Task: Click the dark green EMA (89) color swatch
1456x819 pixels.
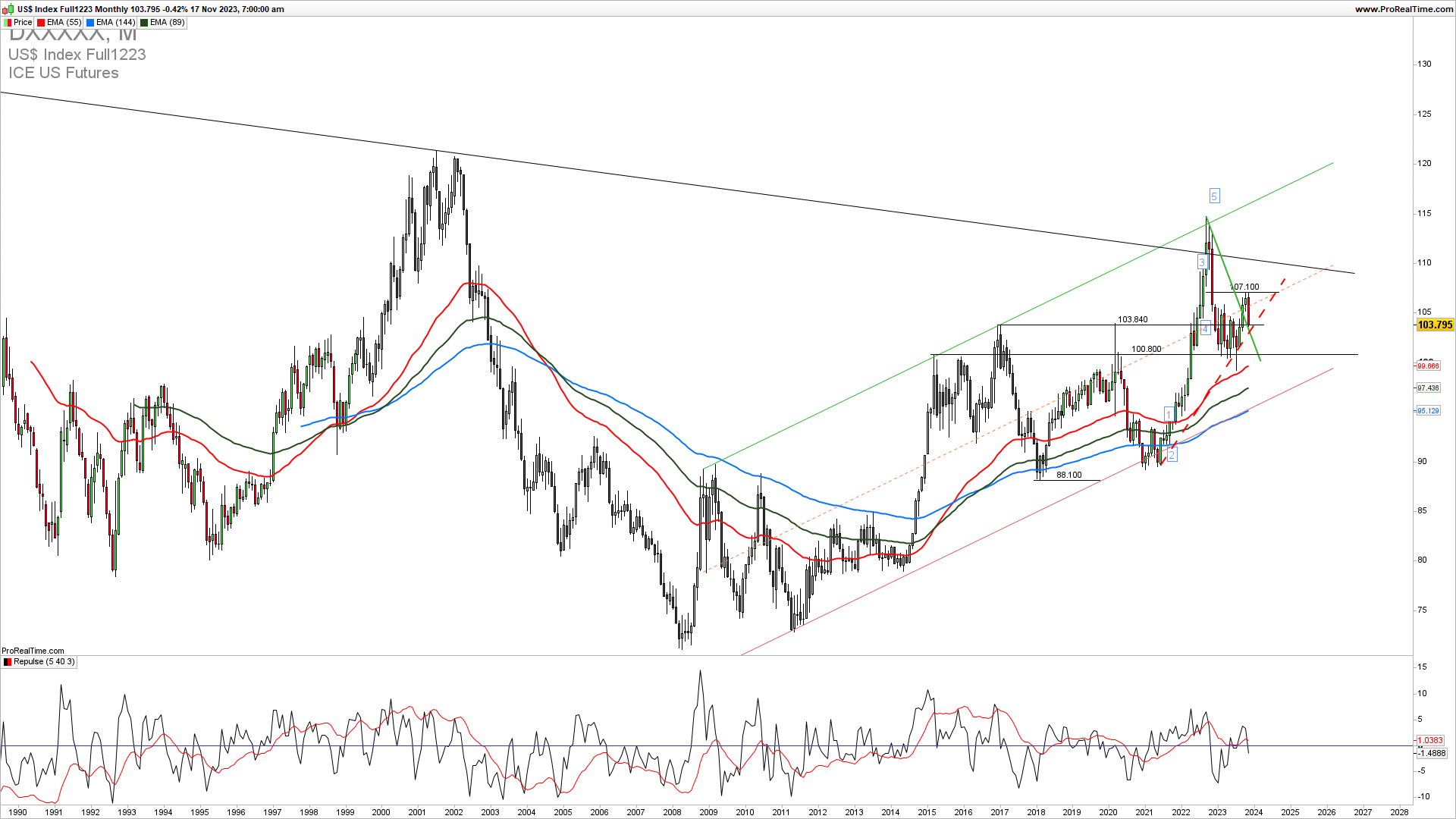Action: pos(144,23)
